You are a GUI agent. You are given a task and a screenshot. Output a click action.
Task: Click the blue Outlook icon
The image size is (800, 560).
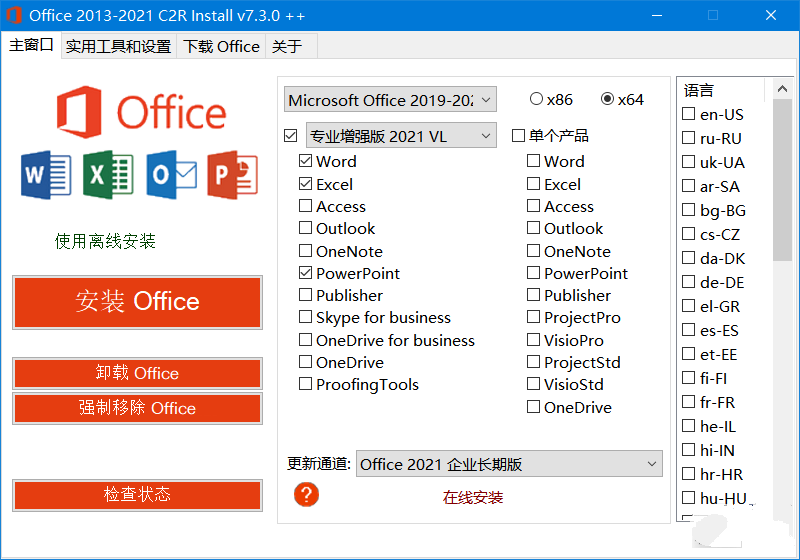click(x=171, y=175)
